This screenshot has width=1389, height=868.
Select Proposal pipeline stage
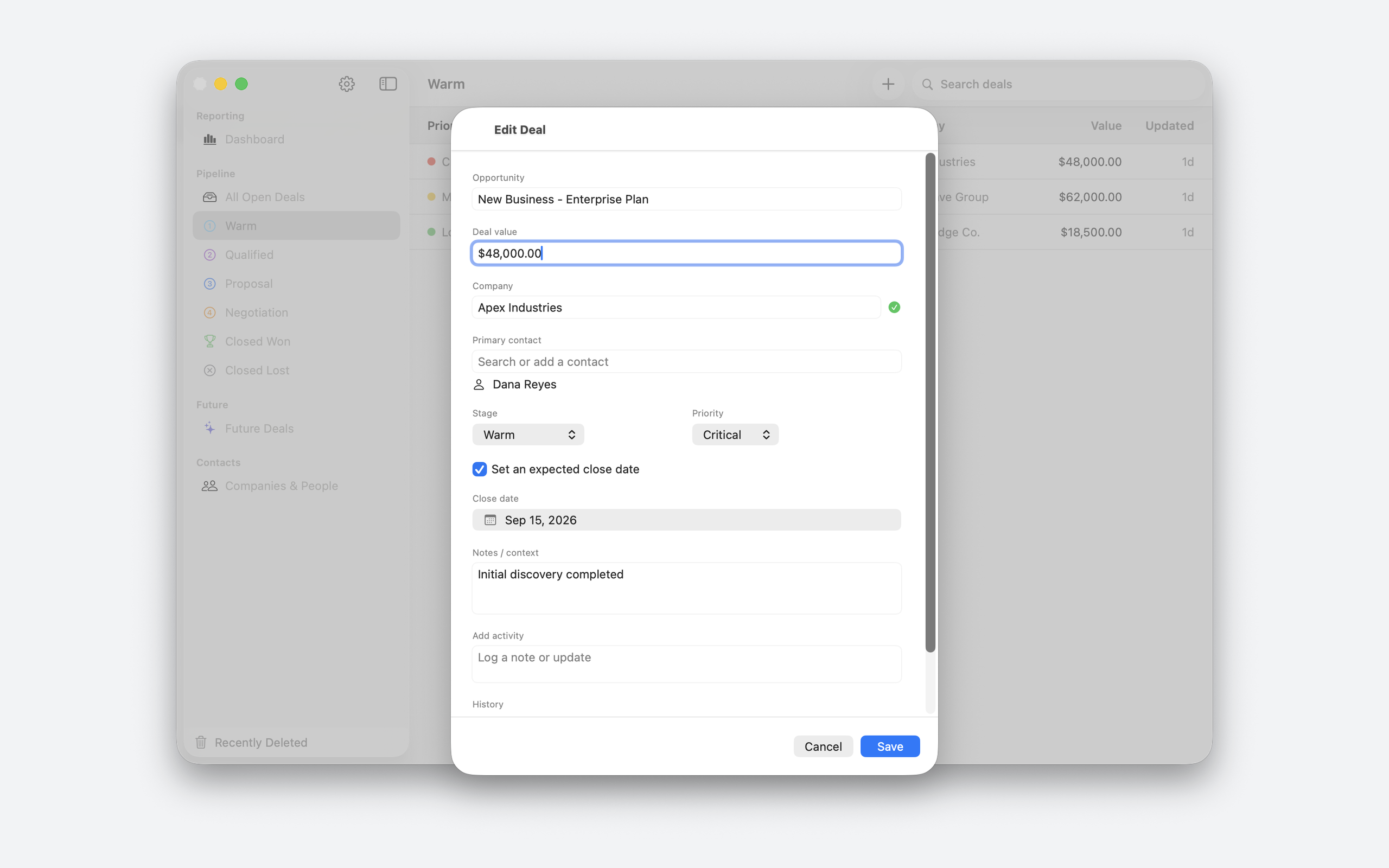[296, 284]
